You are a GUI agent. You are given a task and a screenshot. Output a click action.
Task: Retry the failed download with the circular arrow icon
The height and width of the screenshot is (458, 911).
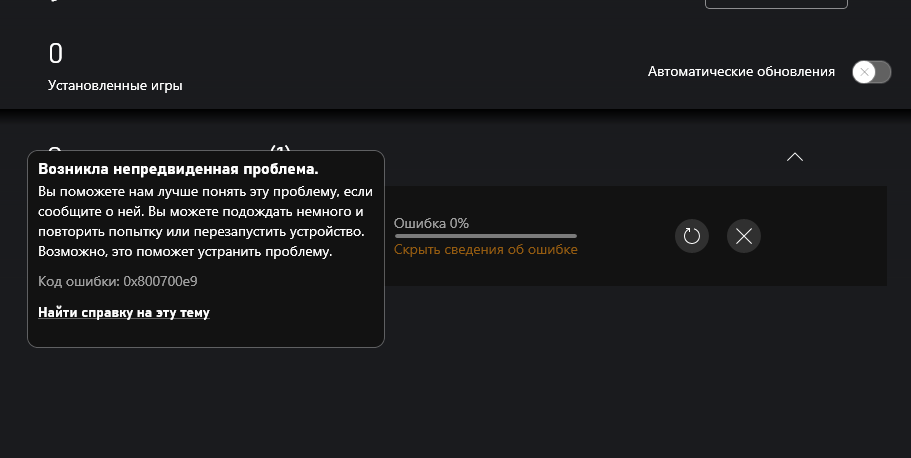[691, 236]
